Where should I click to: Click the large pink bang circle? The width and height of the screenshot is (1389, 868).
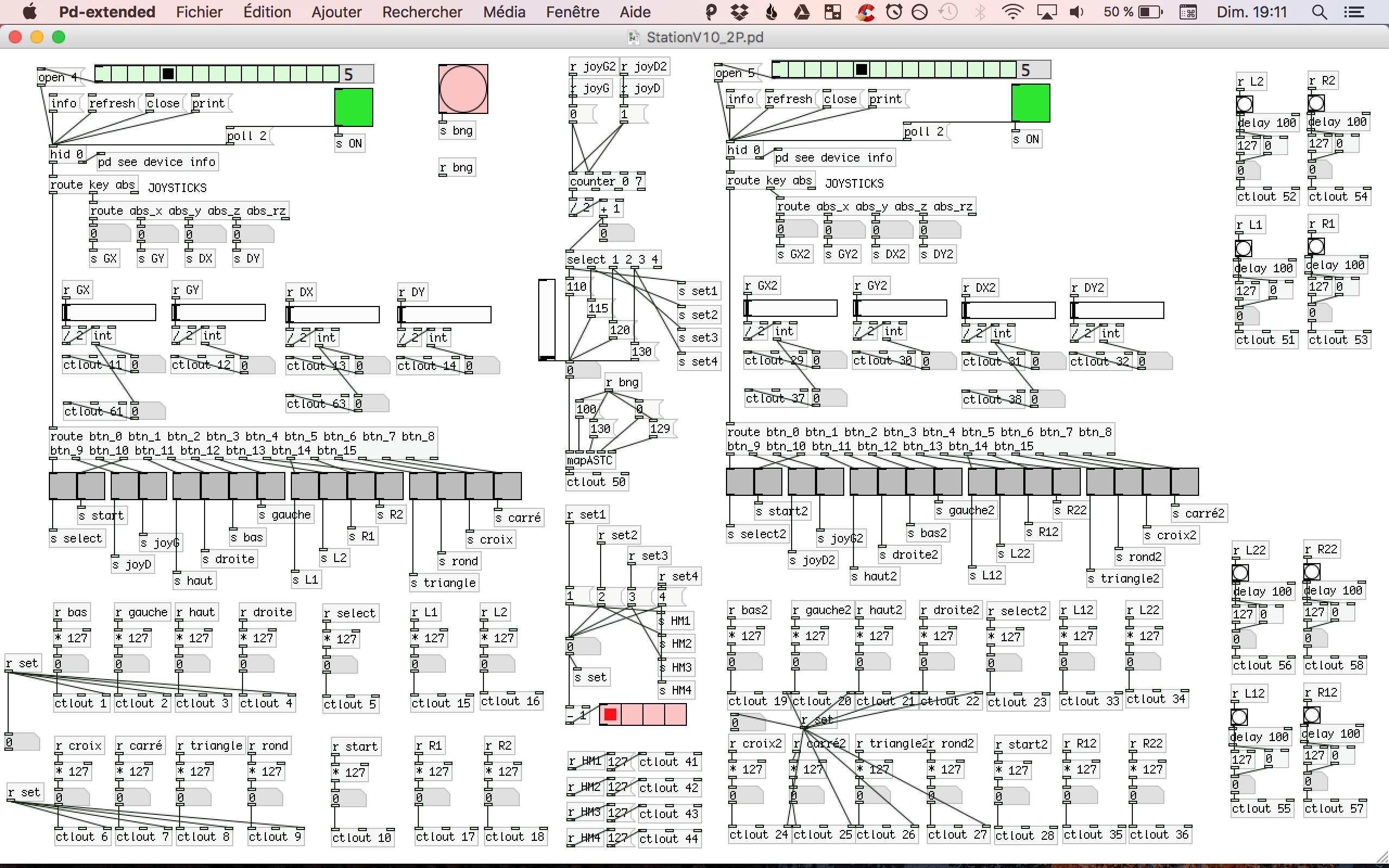pyautogui.click(x=463, y=89)
